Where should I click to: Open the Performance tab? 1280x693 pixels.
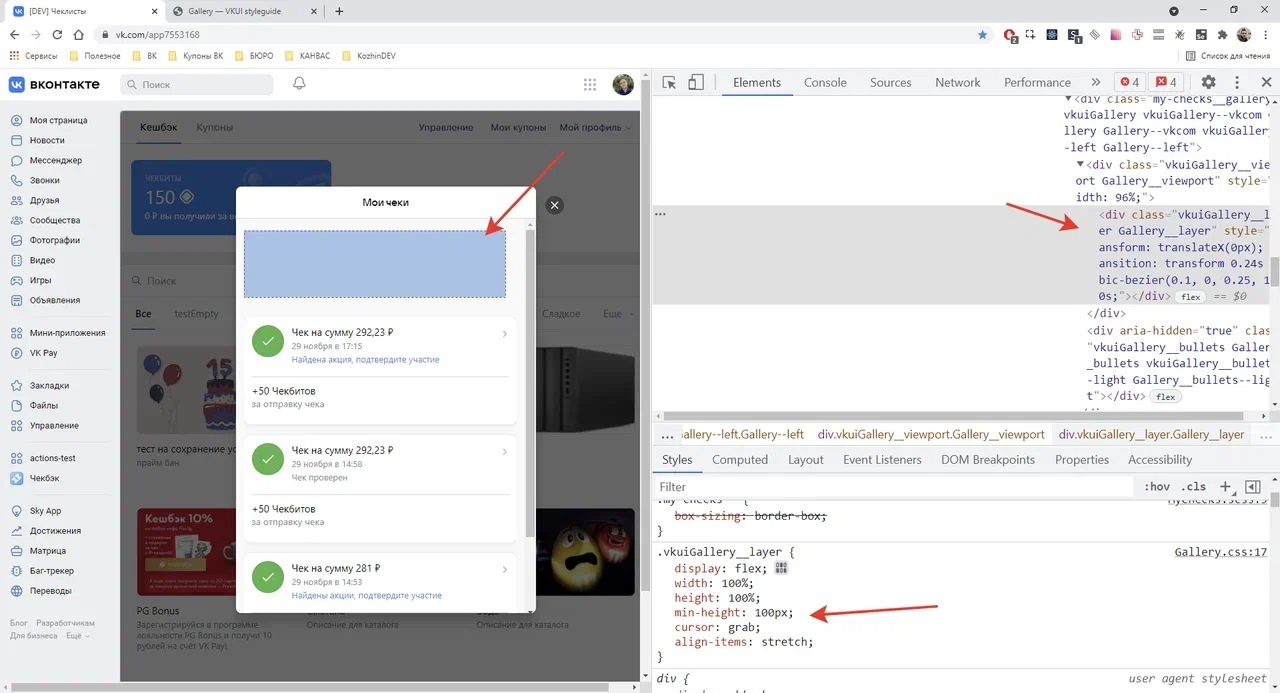pyautogui.click(x=1037, y=83)
